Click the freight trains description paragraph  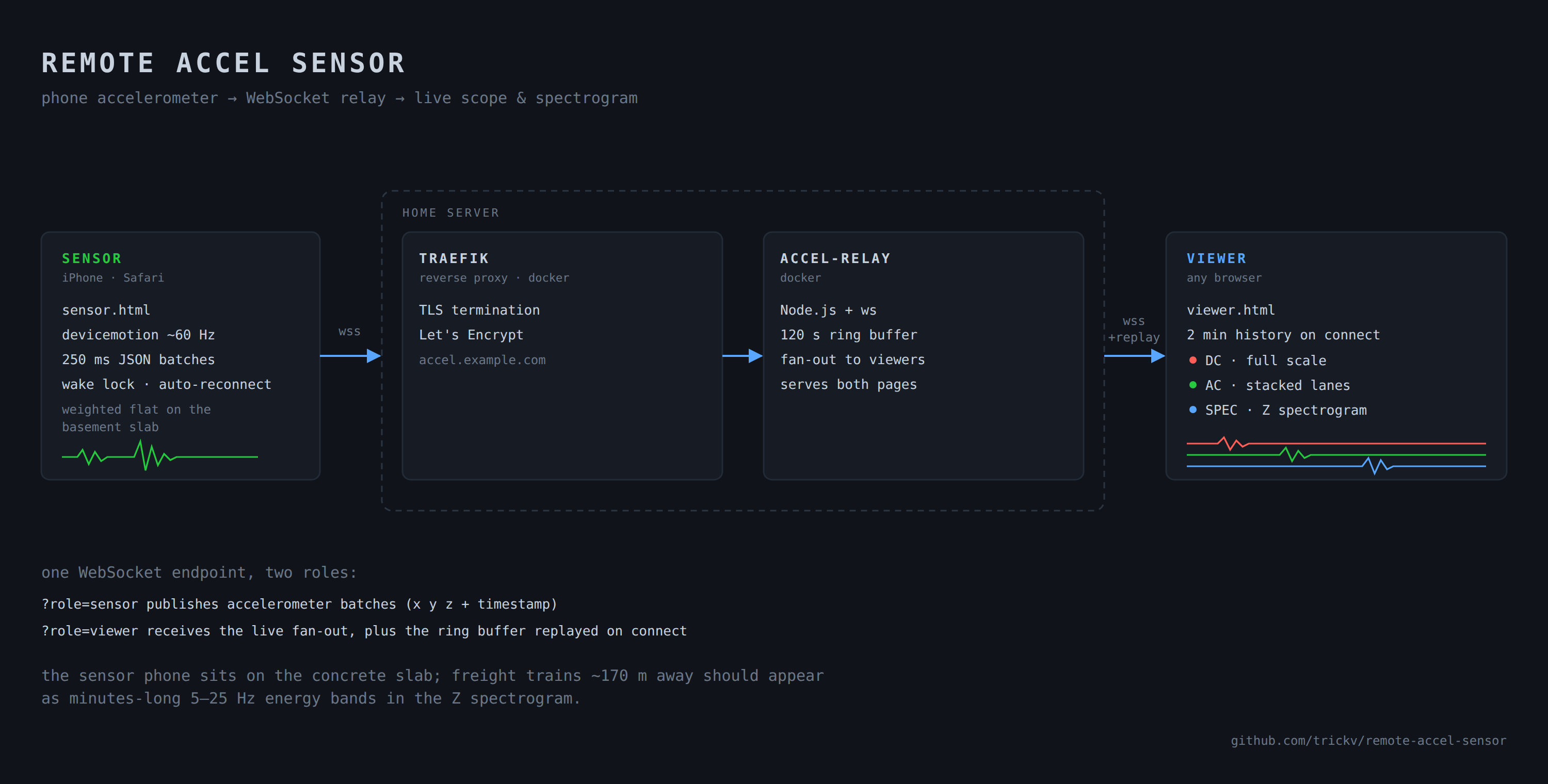[x=433, y=687]
